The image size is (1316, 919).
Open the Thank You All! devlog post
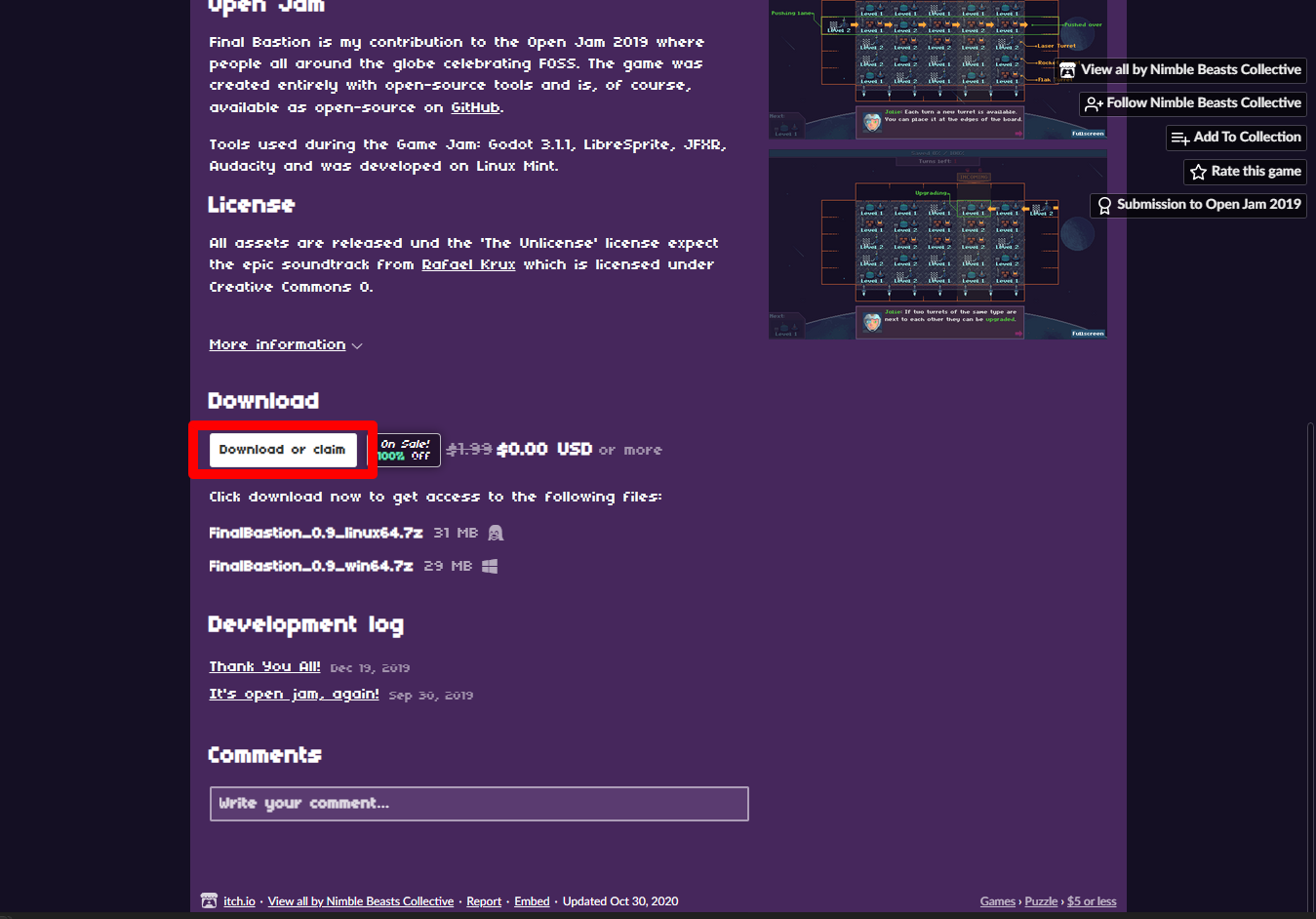pyautogui.click(x=264, y=666)
